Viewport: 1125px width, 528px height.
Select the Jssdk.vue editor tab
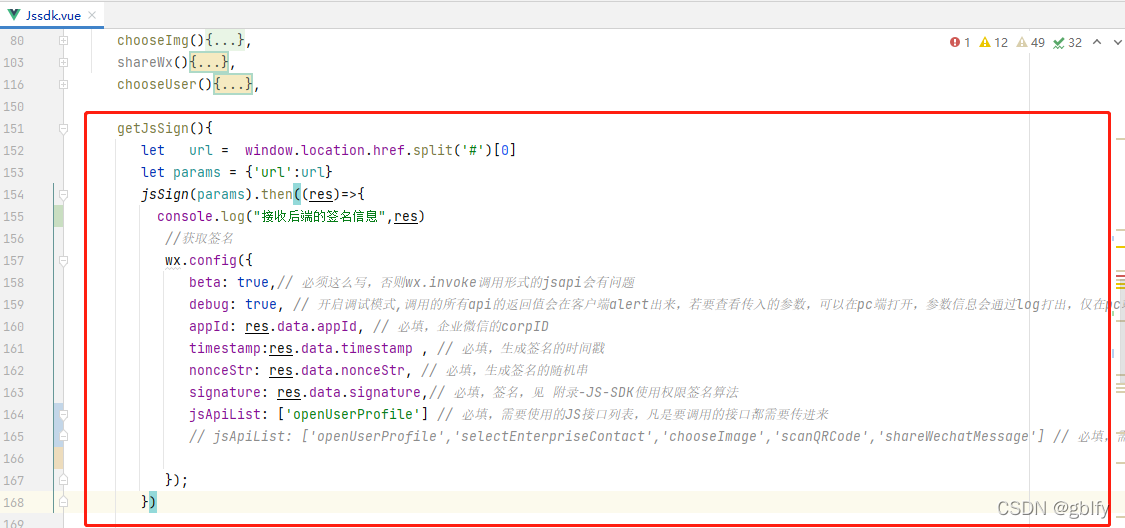click(x=52, y=14)
